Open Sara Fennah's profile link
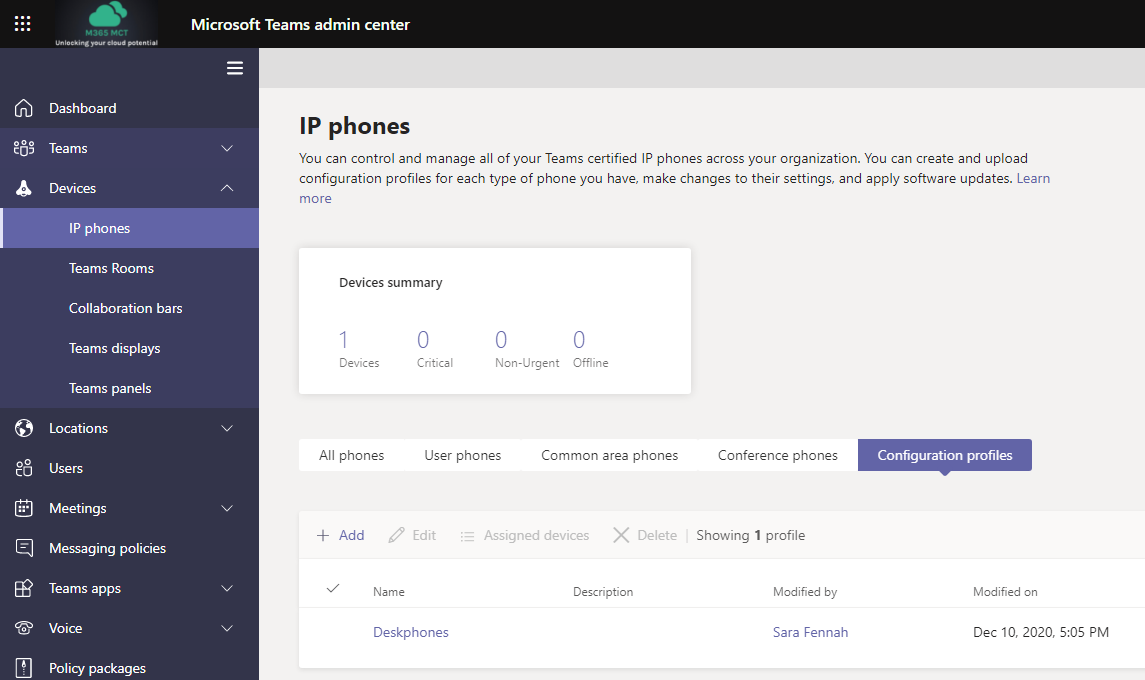 [810, 632]
